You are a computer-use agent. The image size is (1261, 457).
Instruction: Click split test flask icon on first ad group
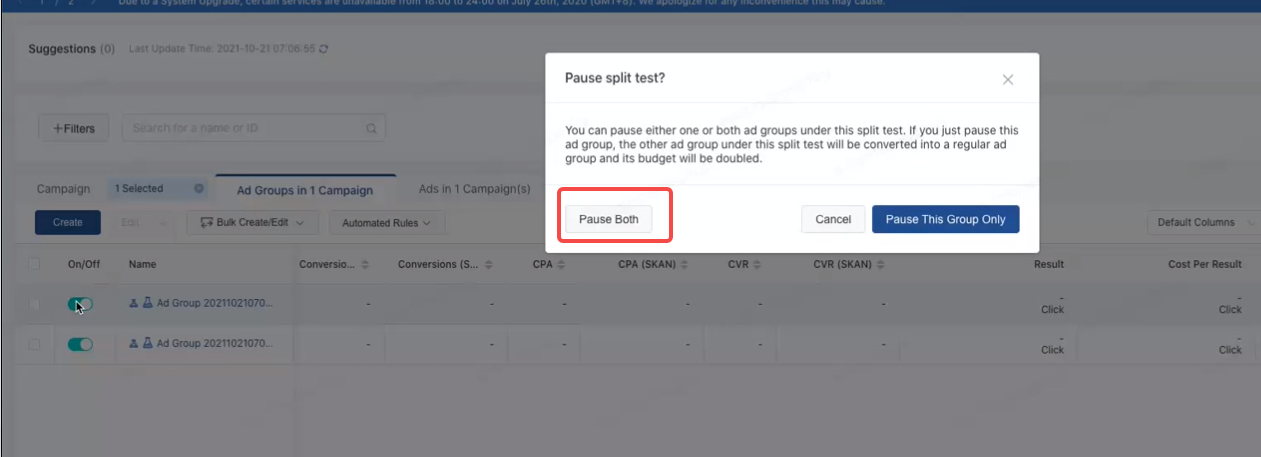pyautogui.click(x=147, y=304)
